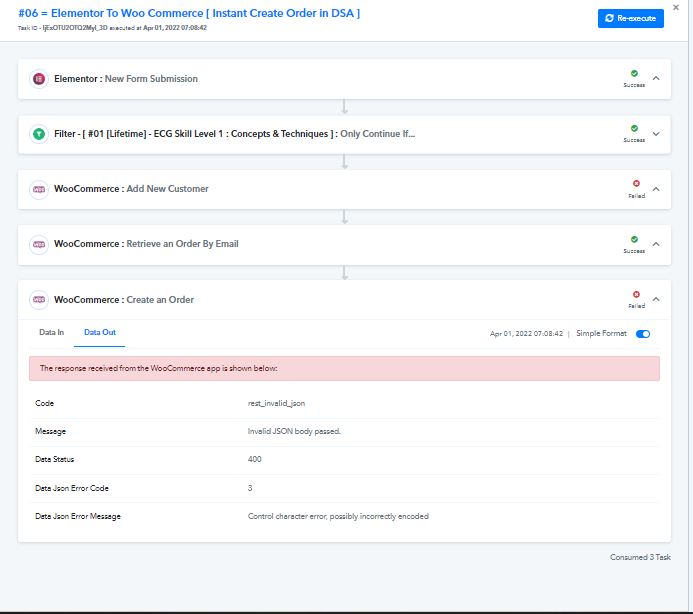
Task: Click WooCommerce icon on Add New Customer
Action: 39,189
